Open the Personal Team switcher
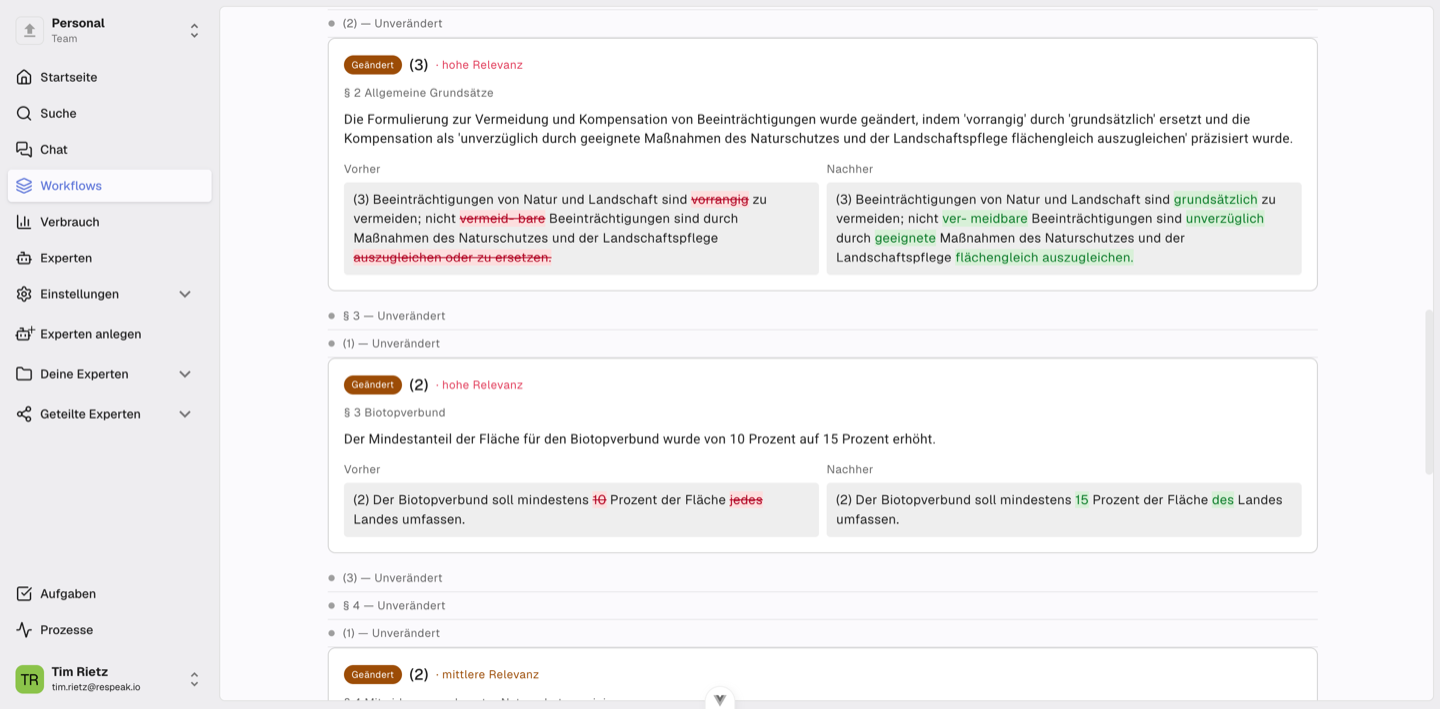1440x709 pixels. (110, 31)
